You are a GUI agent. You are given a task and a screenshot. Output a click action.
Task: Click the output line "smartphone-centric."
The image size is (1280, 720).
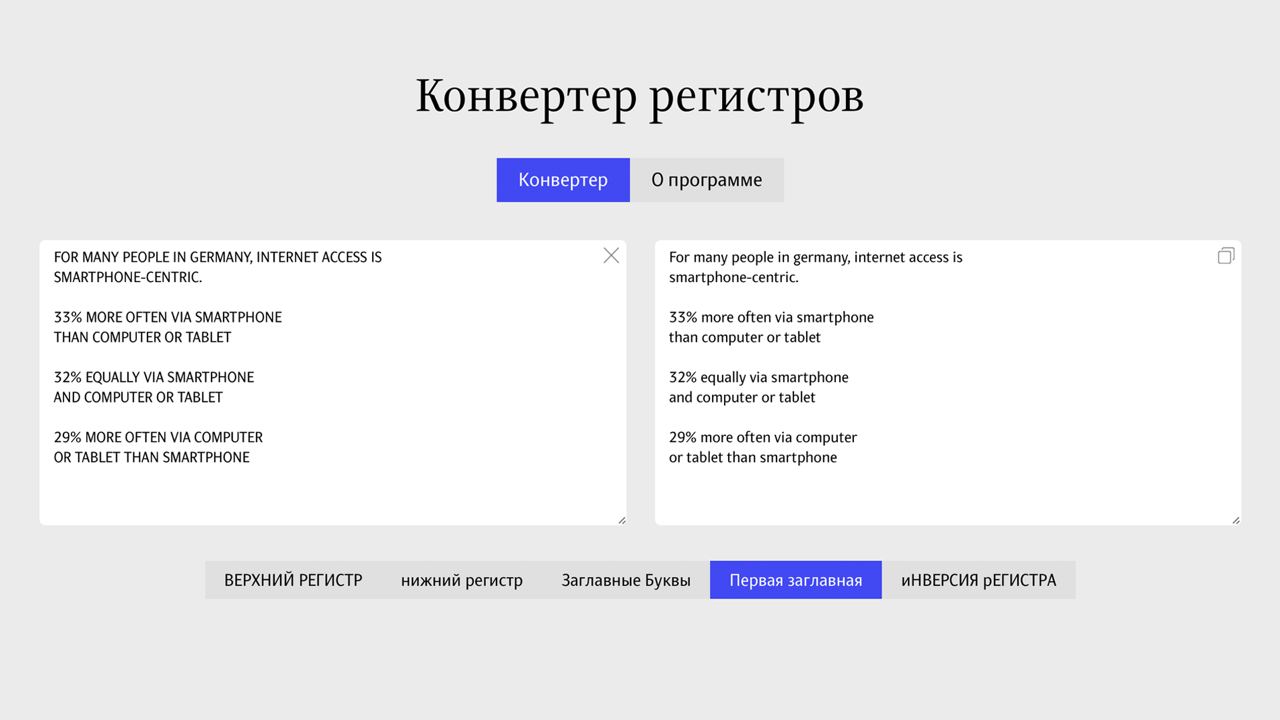(x=734, y=277)
